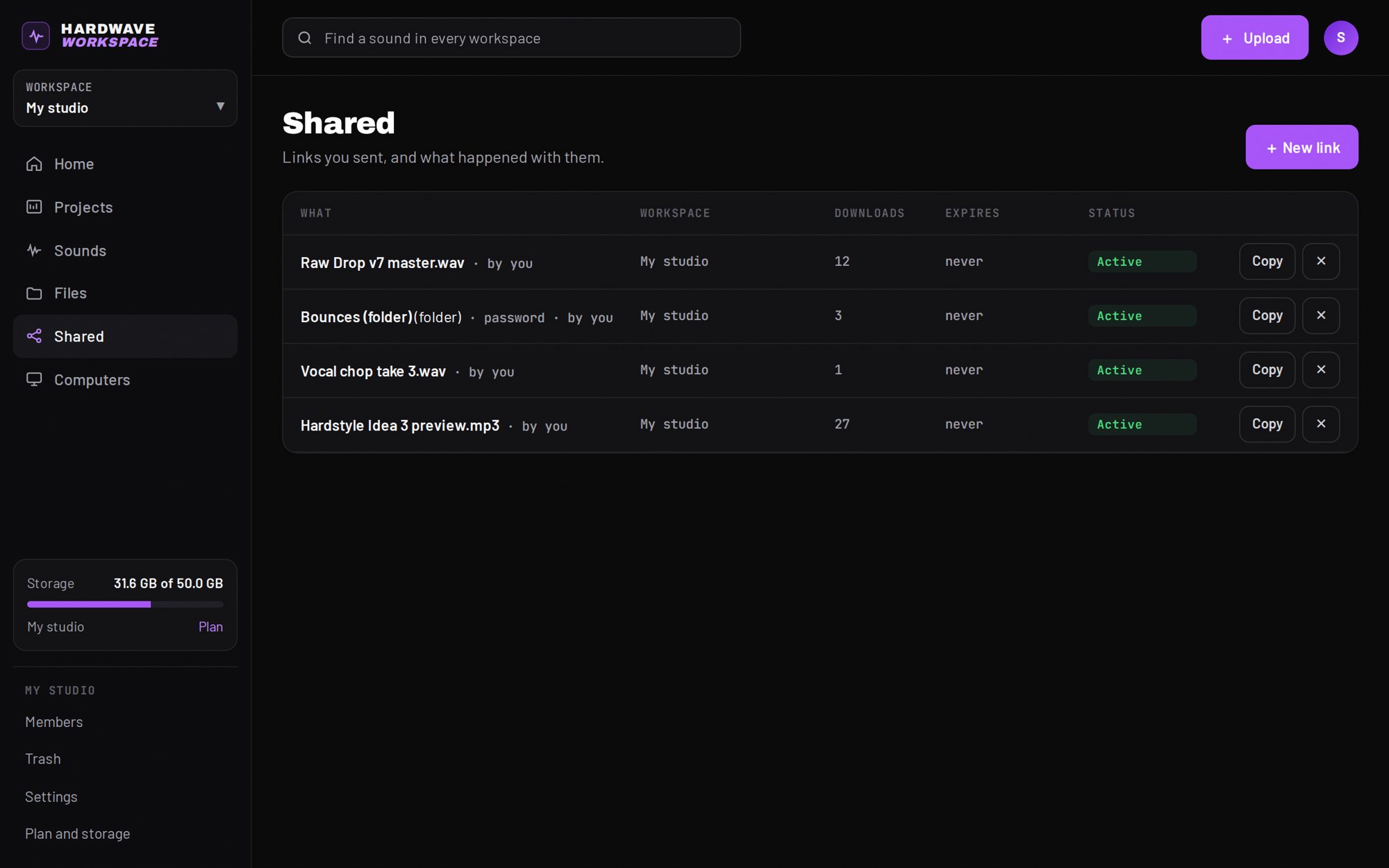
Task: Open the Home page
Action: (125, 164)
